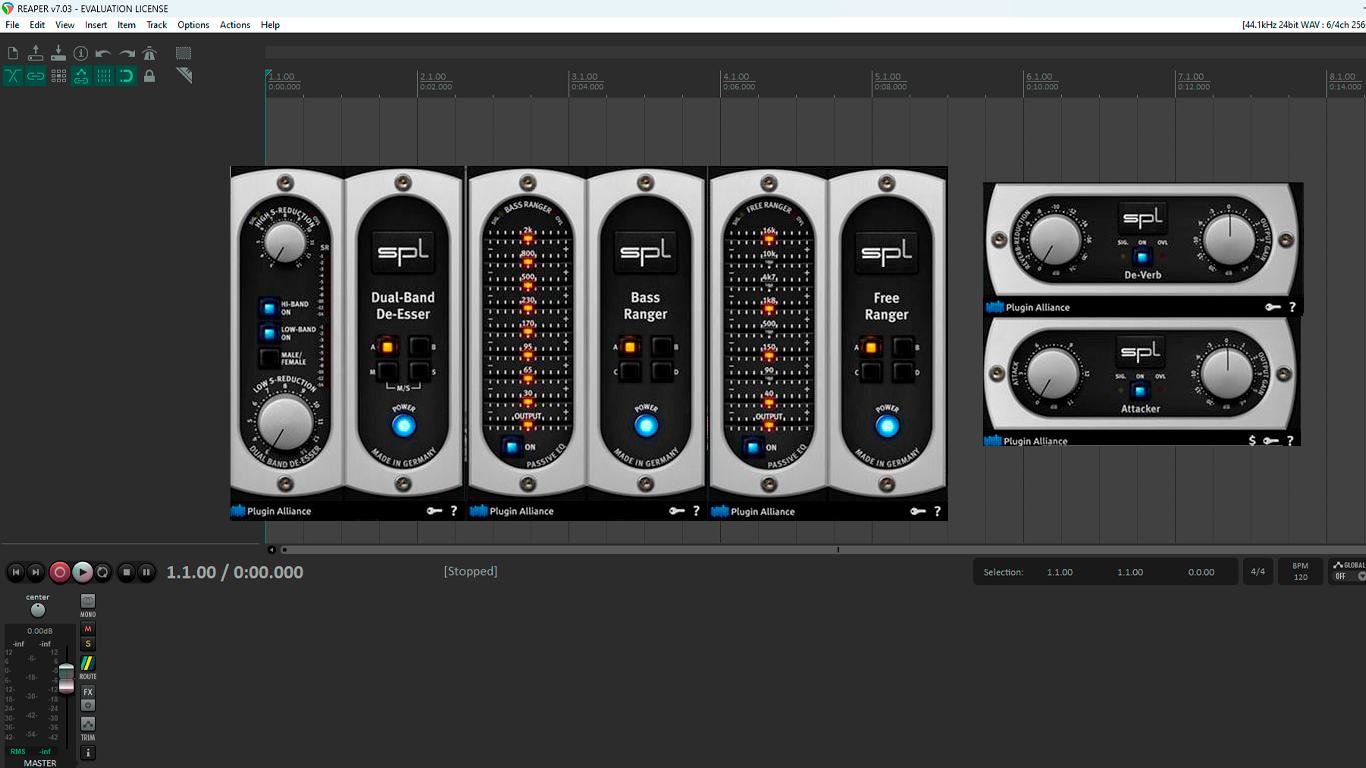This screenshot has height=768, width=1366.
Task: Open the Insert menu
Action: (x=96, y=25)
